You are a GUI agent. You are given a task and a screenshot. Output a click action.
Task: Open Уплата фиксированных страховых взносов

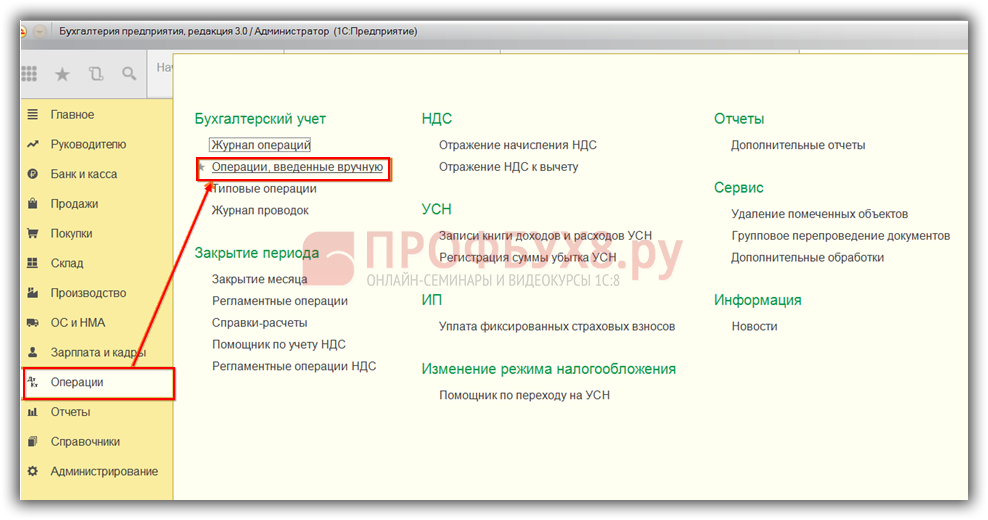point(557,326)
